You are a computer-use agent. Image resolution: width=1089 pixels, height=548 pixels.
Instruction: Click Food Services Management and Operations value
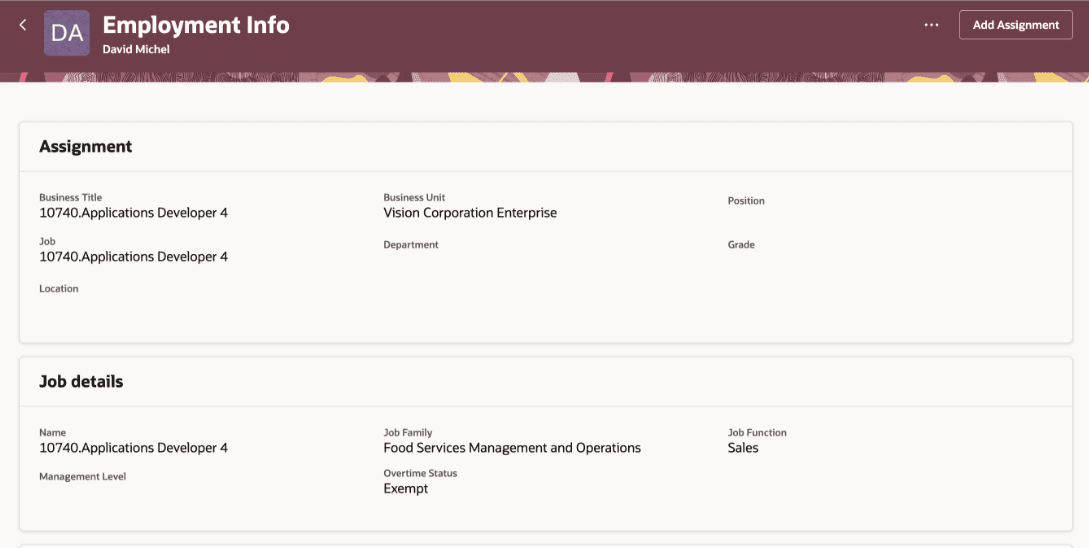point(512,448)
